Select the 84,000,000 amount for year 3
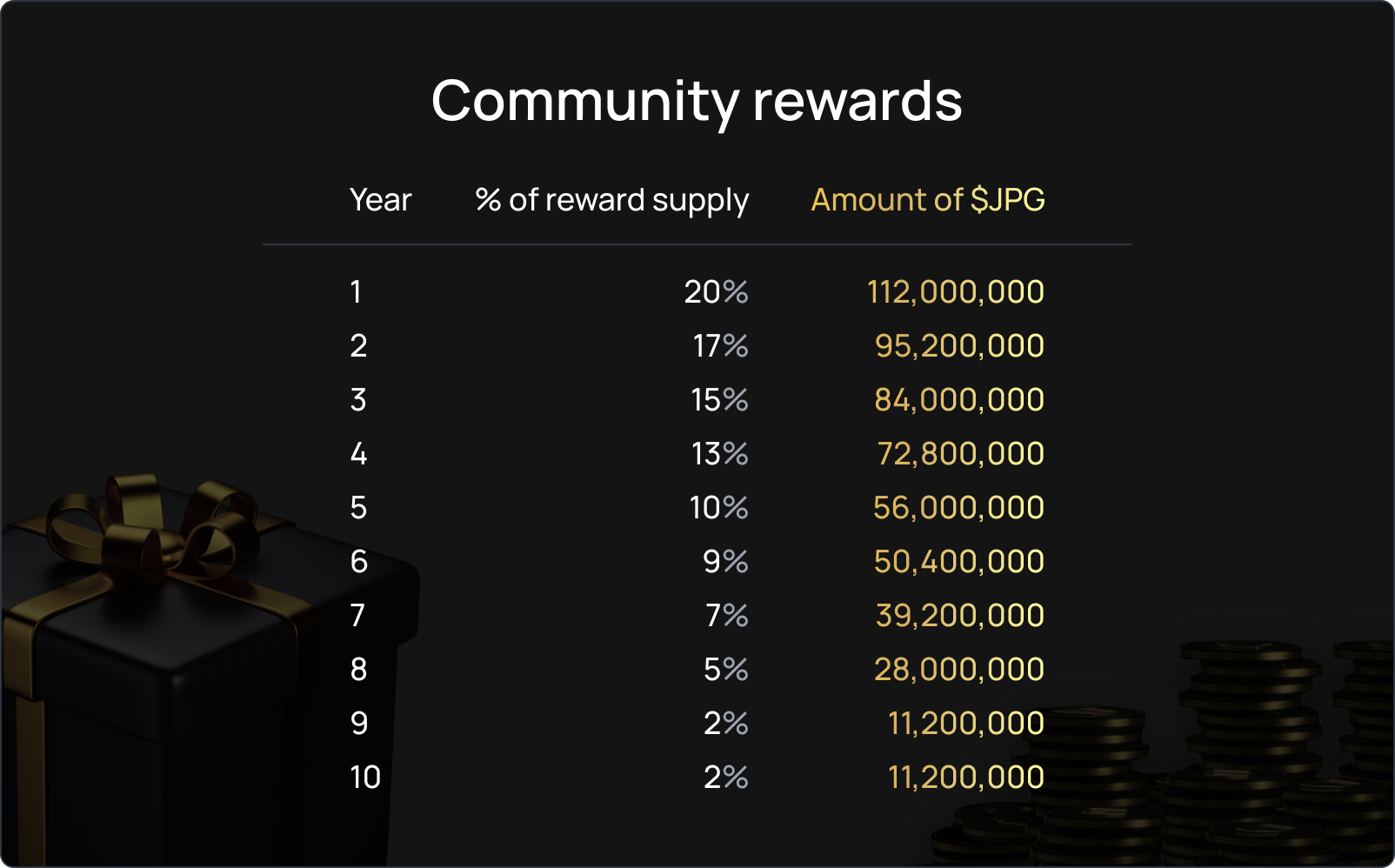1395x868 pixels. tap(958, 400)
